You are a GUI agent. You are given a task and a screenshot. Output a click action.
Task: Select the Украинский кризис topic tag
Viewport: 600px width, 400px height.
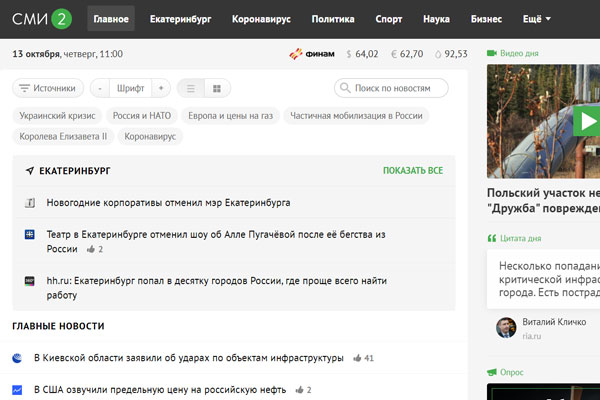pos(56,116)
